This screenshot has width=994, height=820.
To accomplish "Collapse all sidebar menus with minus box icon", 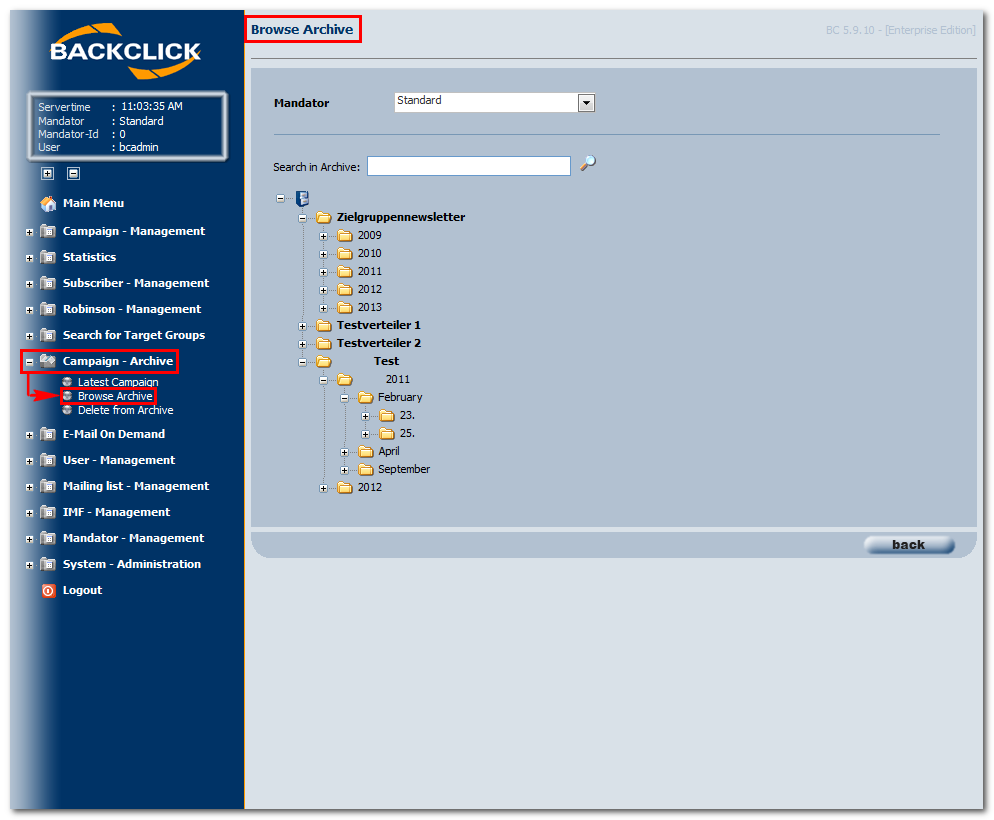I will (x=74, y=173).
